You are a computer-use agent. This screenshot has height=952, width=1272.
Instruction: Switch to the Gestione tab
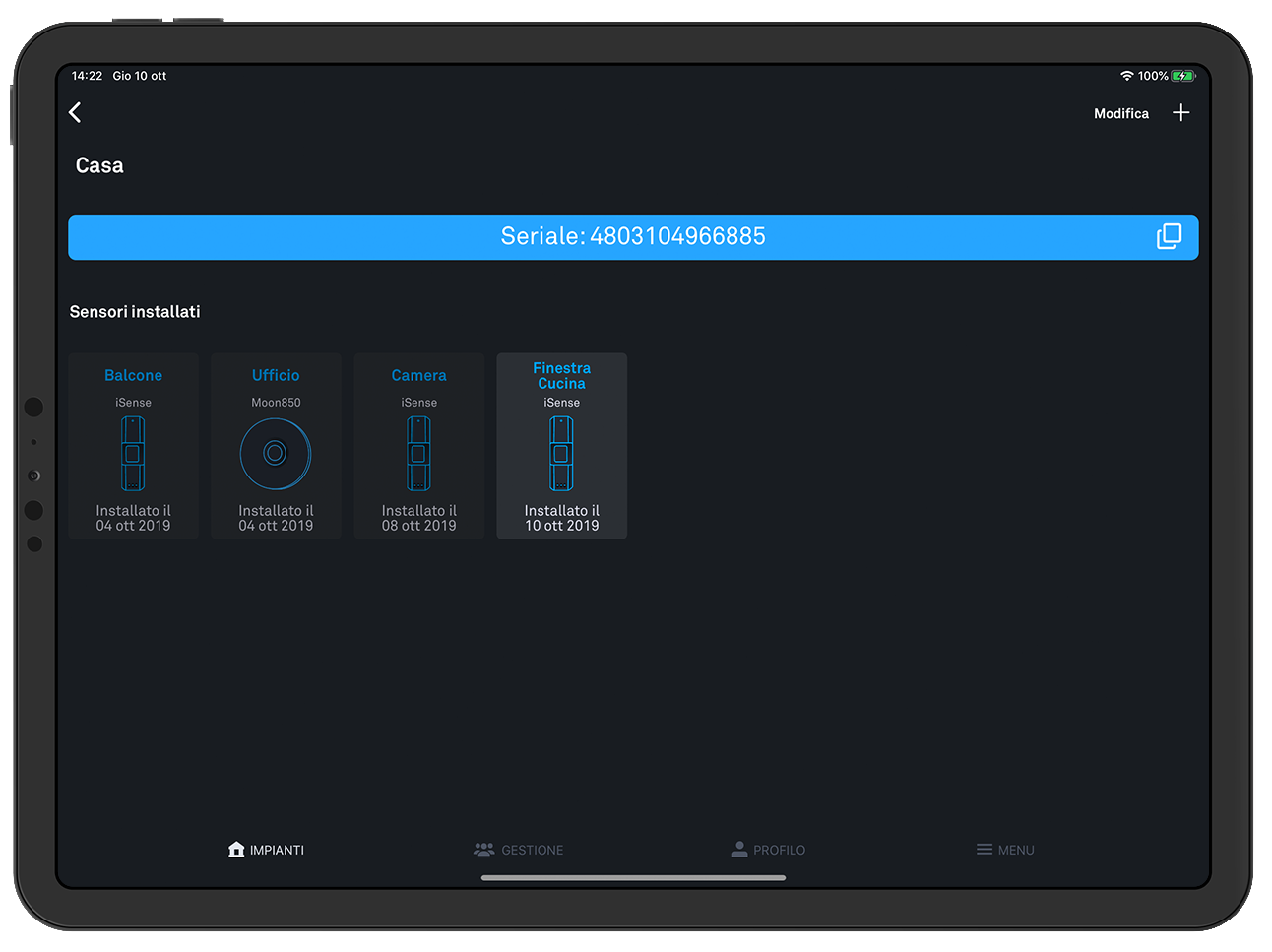click(519, 850)
